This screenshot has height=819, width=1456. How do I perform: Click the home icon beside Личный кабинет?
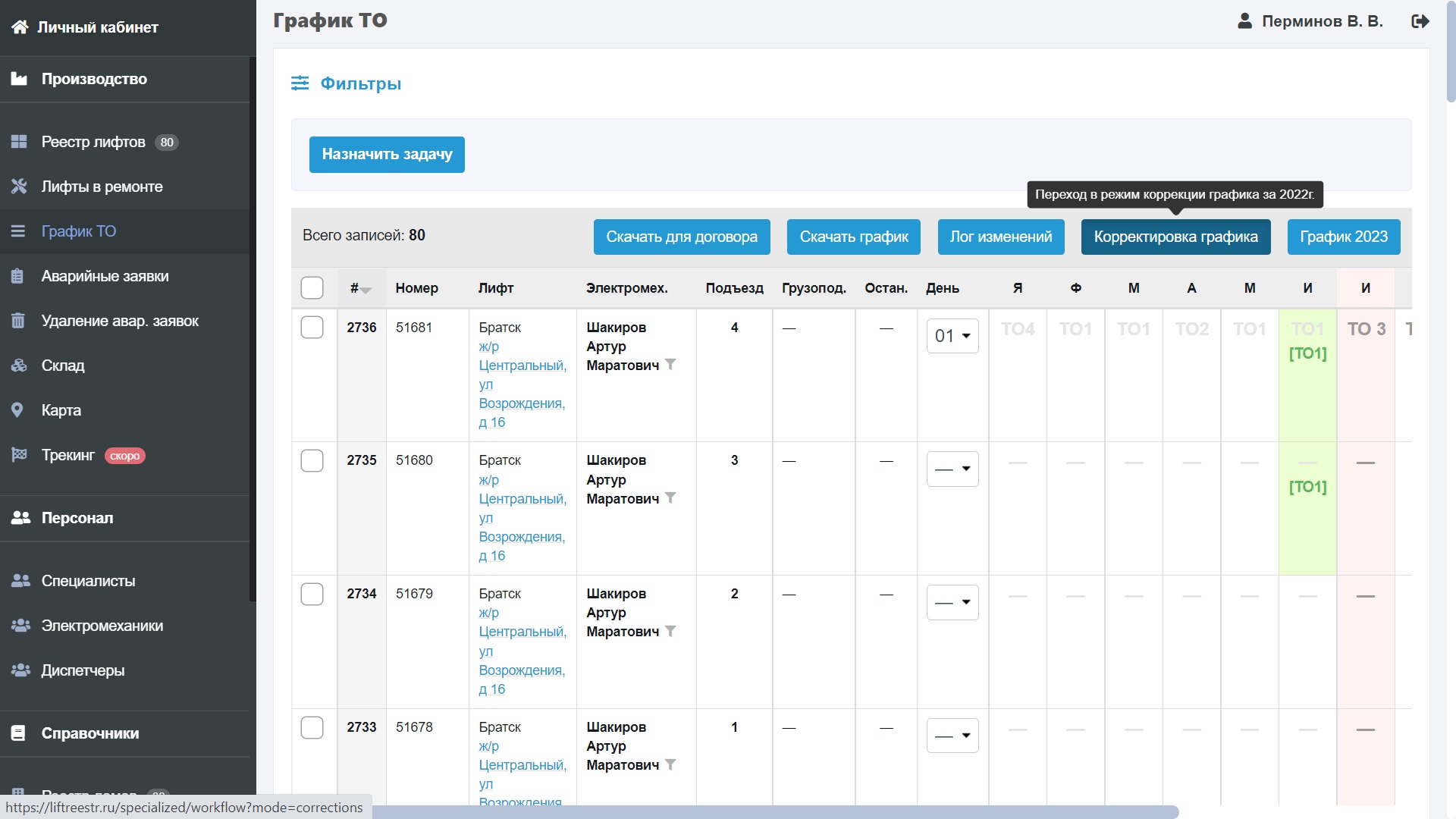click(x=20, y=27)
